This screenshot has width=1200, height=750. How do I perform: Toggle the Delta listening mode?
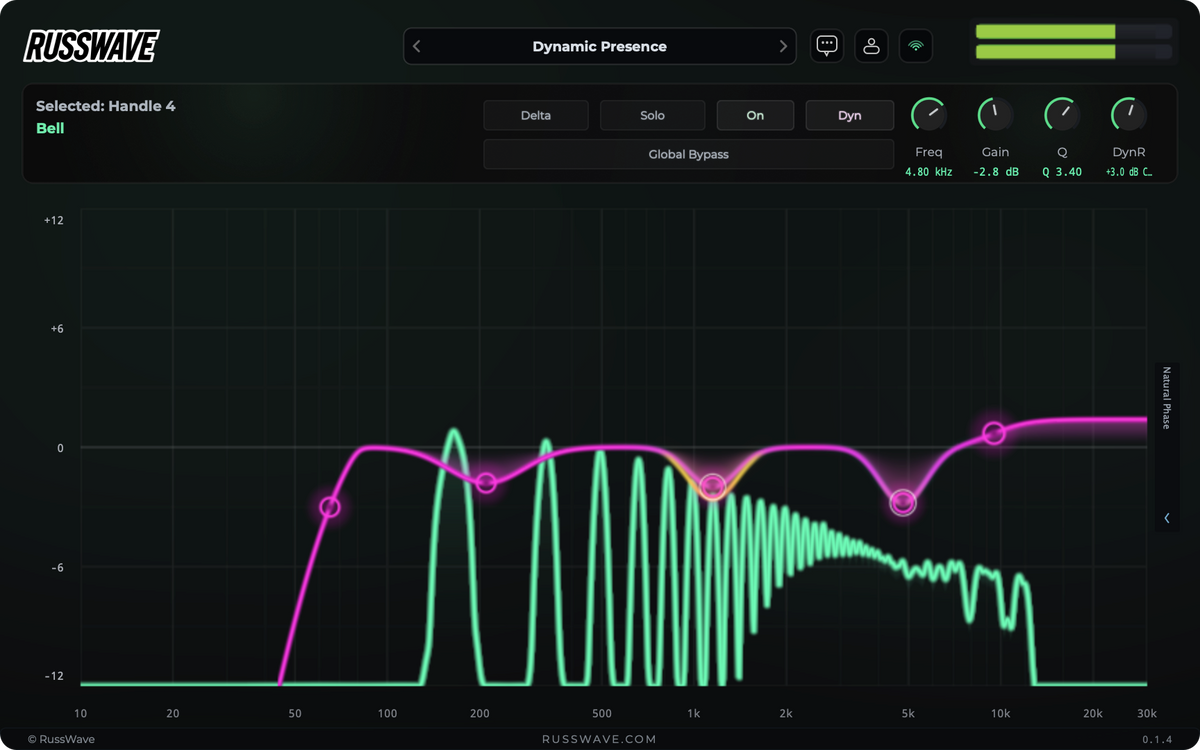coord(536,115)
